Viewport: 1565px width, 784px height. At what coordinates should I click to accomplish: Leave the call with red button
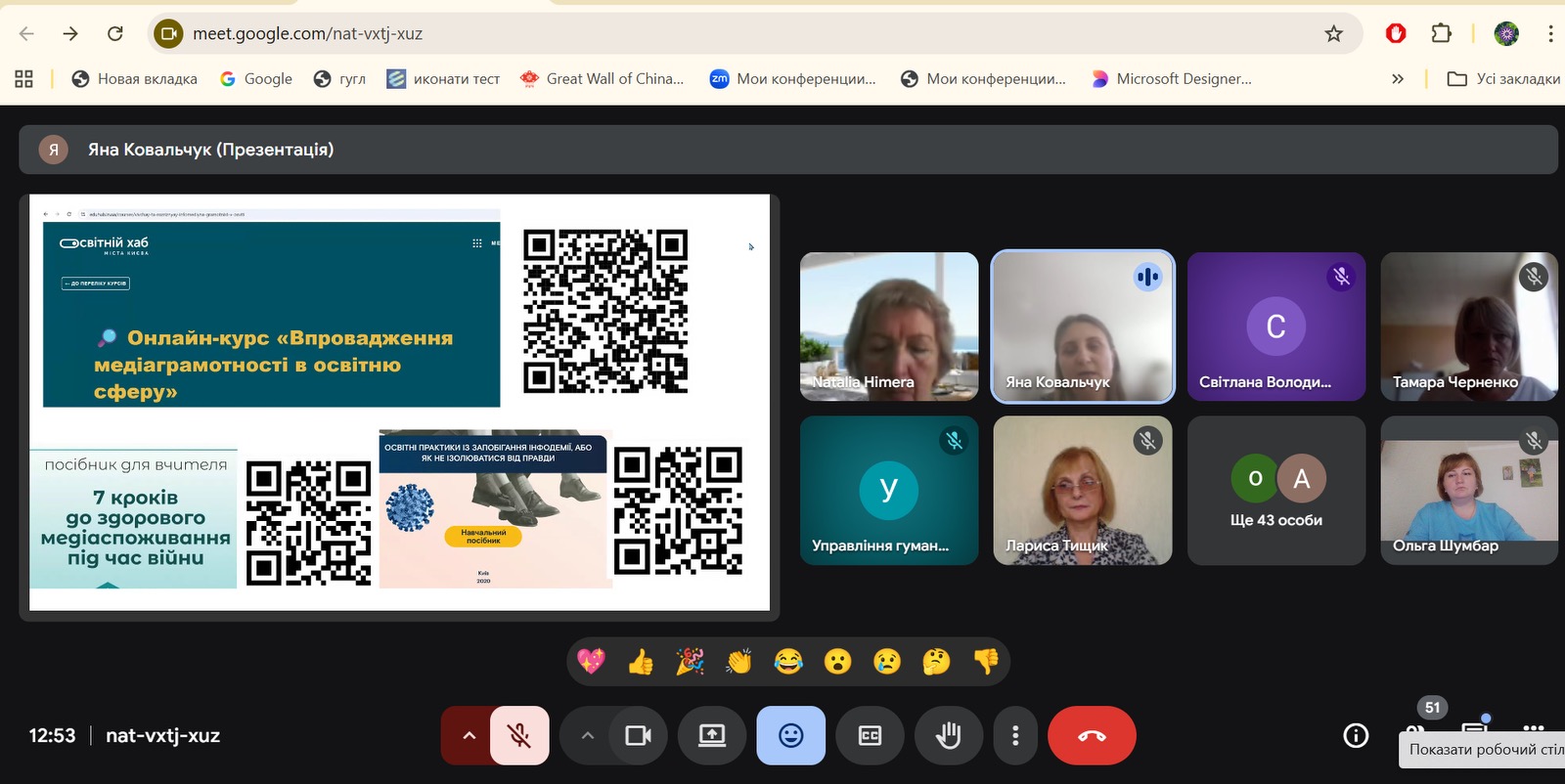[x=1092, y=735]
